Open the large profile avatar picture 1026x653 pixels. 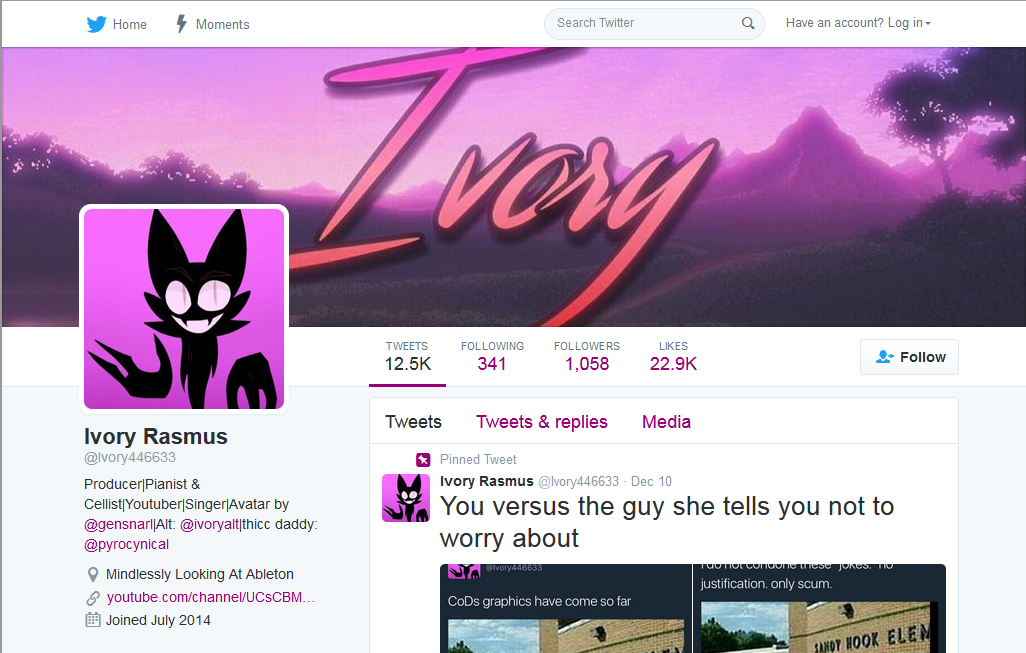click(x=184, y=309)
